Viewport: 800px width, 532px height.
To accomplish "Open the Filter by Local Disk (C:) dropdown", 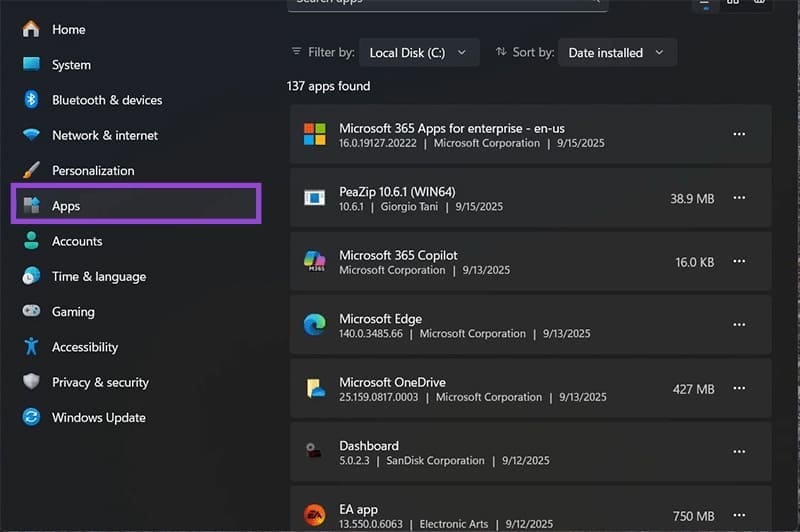I will [x=419, y=53].
